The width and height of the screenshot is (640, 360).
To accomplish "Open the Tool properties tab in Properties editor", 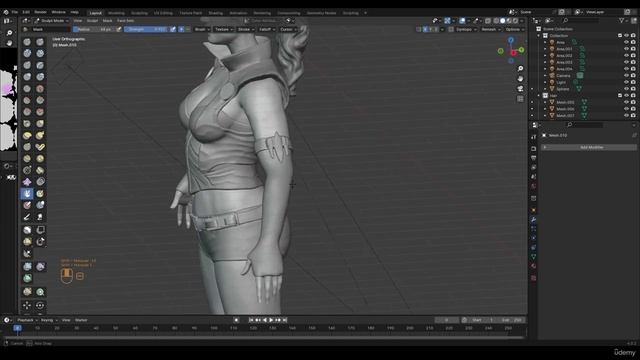I will 533,137.
